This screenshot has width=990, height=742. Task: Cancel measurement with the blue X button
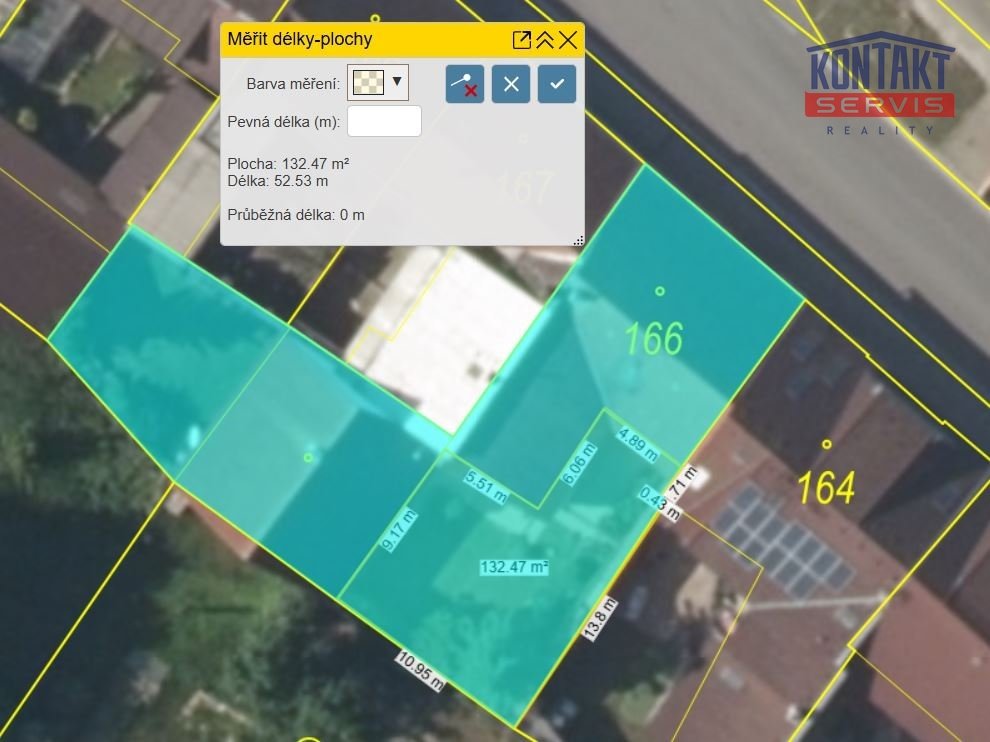[x=511, y=84]
